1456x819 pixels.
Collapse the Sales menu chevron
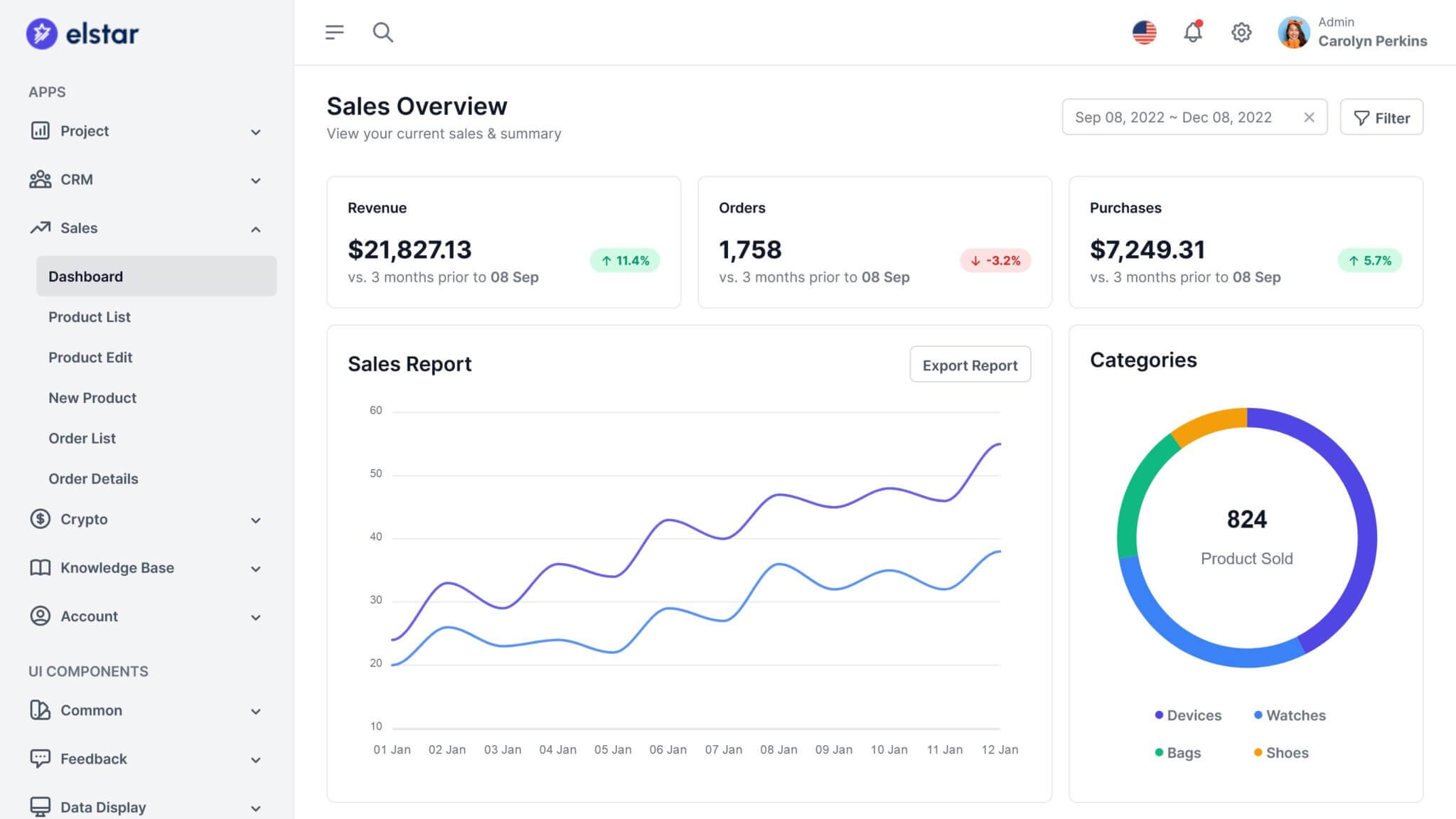click(x=256, y=229)
